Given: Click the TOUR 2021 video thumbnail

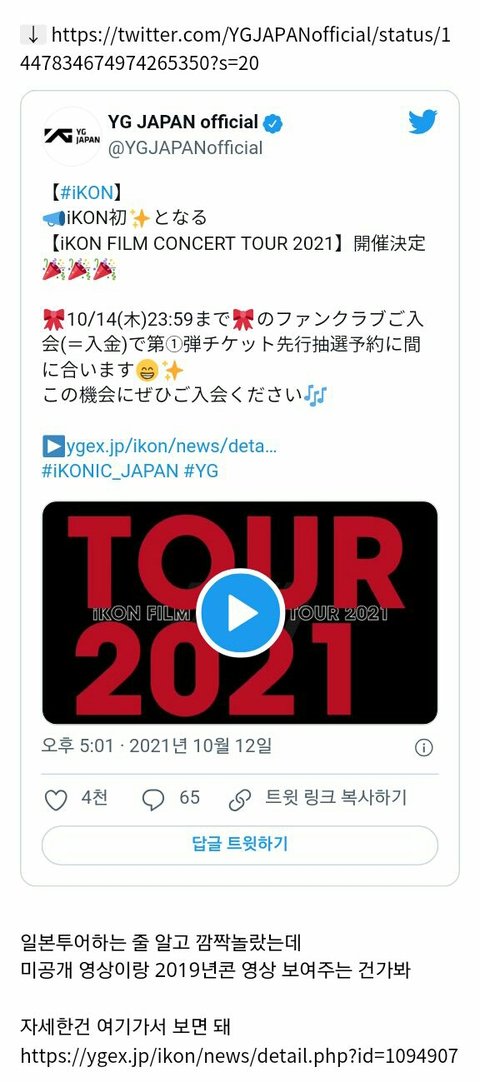Looking at the screenshot, I should (240, 613).
